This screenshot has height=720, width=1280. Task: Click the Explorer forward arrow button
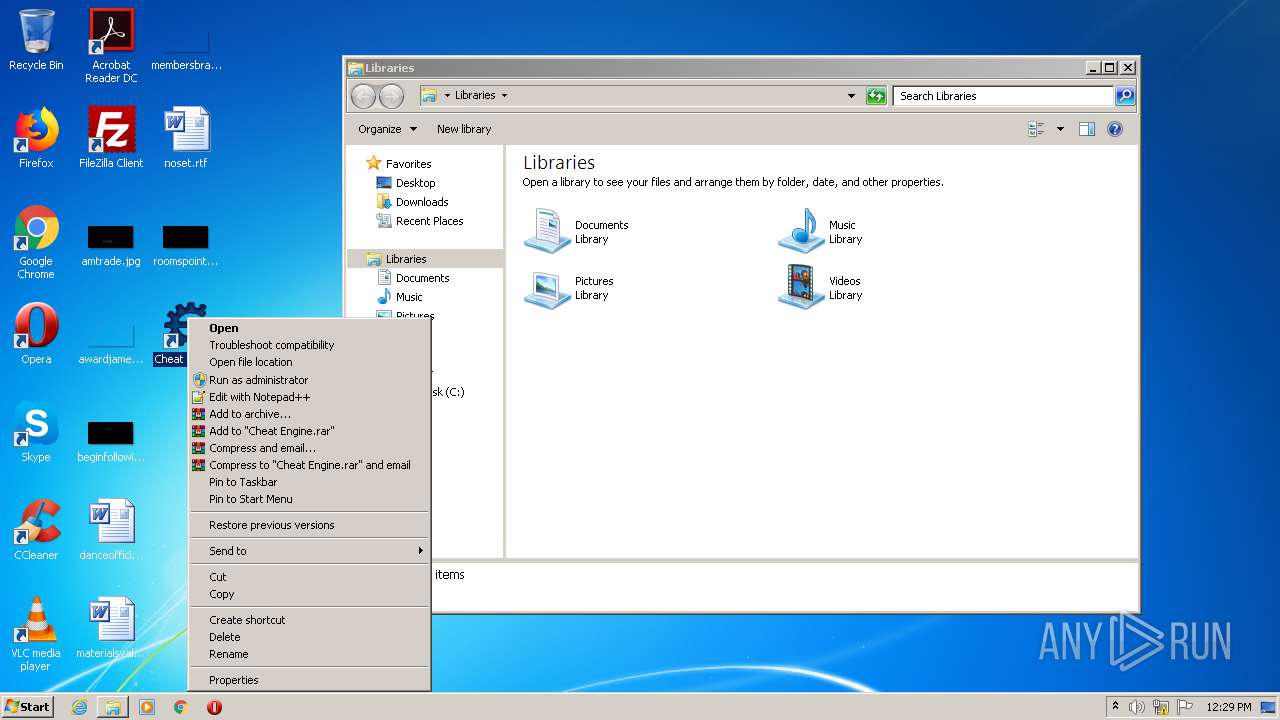(391, 96)
